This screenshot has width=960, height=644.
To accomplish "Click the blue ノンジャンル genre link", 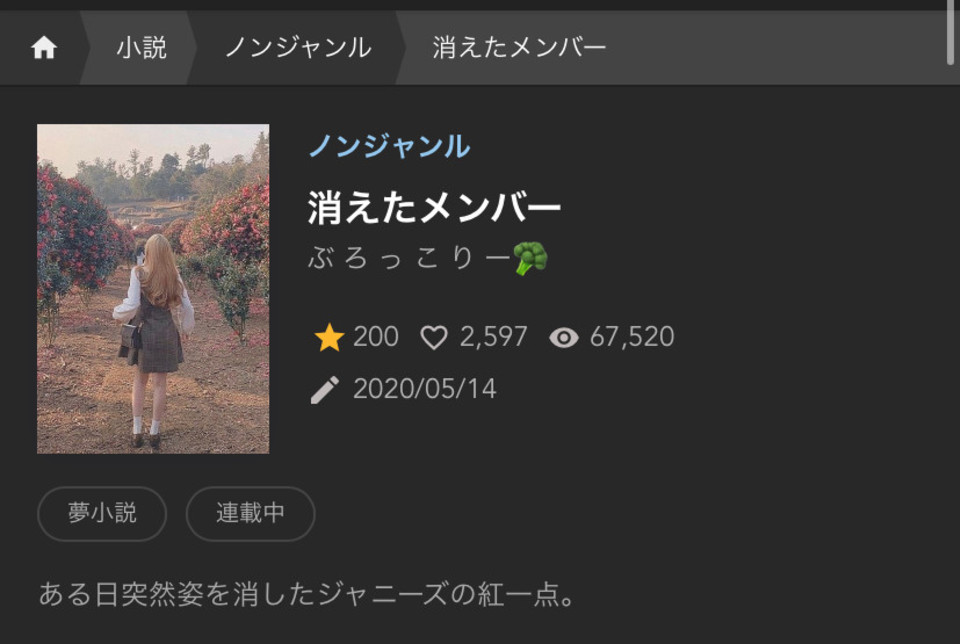I will [x=390, y=146].
